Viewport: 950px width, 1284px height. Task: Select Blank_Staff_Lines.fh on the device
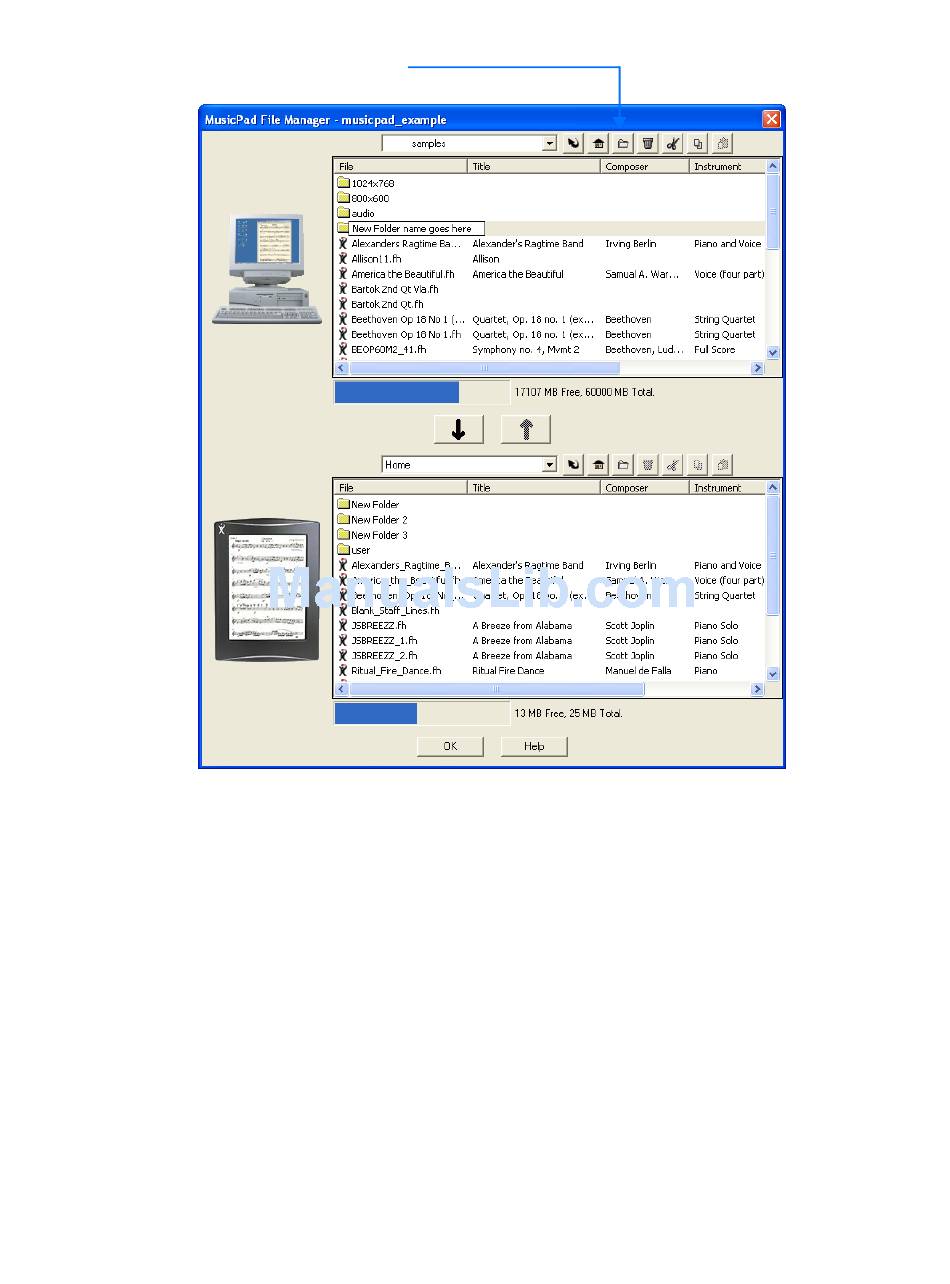(389, 611)
